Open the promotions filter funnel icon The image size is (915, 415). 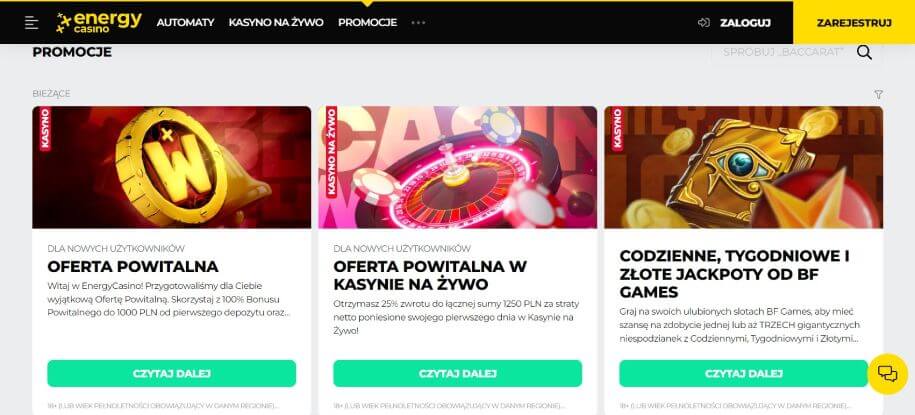click(x=878, y=94)
